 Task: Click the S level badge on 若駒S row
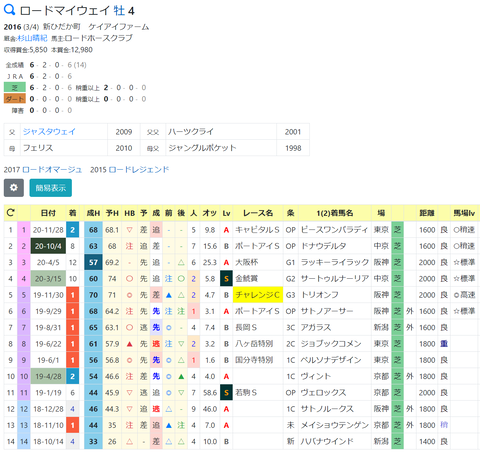point(226,393)
